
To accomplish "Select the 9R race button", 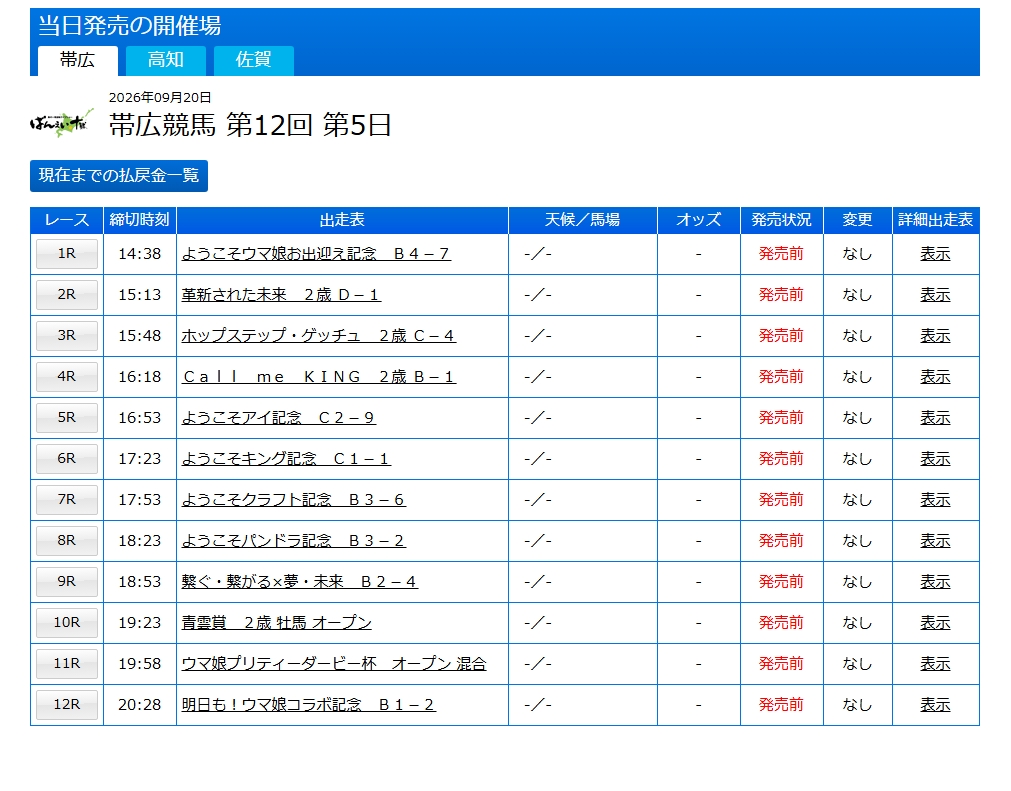I will (x=66, y=581).
